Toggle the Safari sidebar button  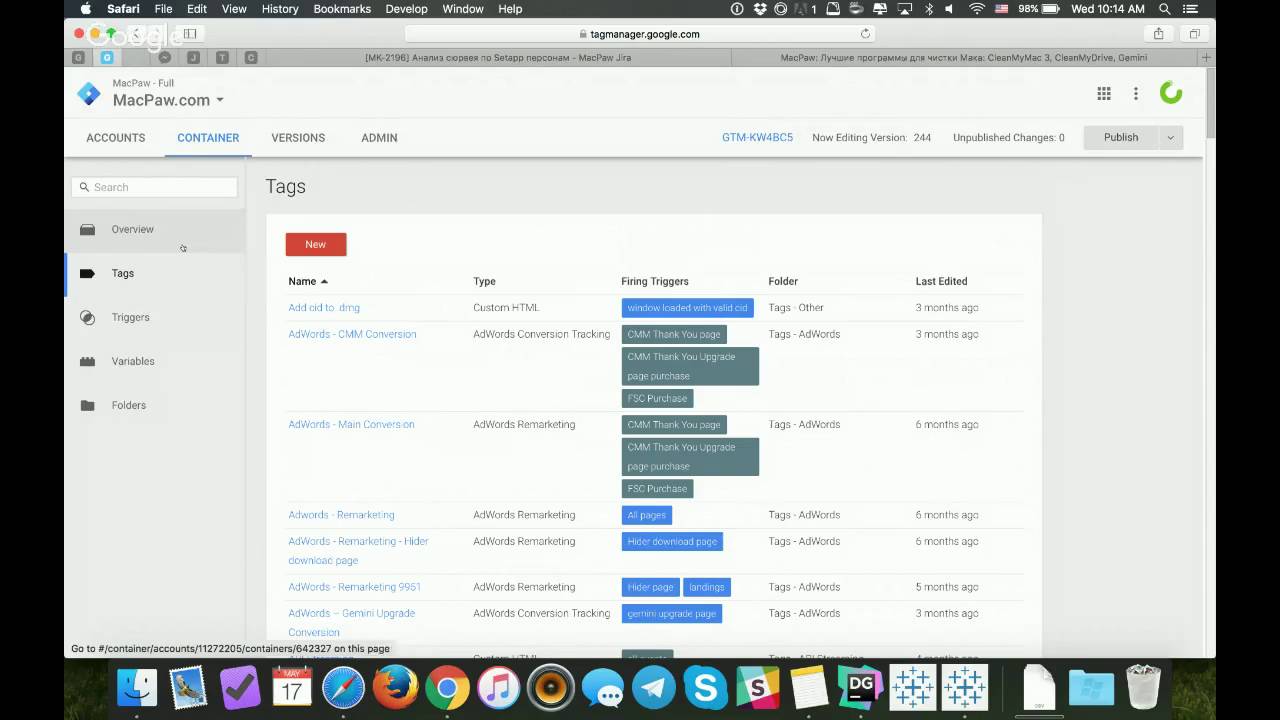pos(189,33)
